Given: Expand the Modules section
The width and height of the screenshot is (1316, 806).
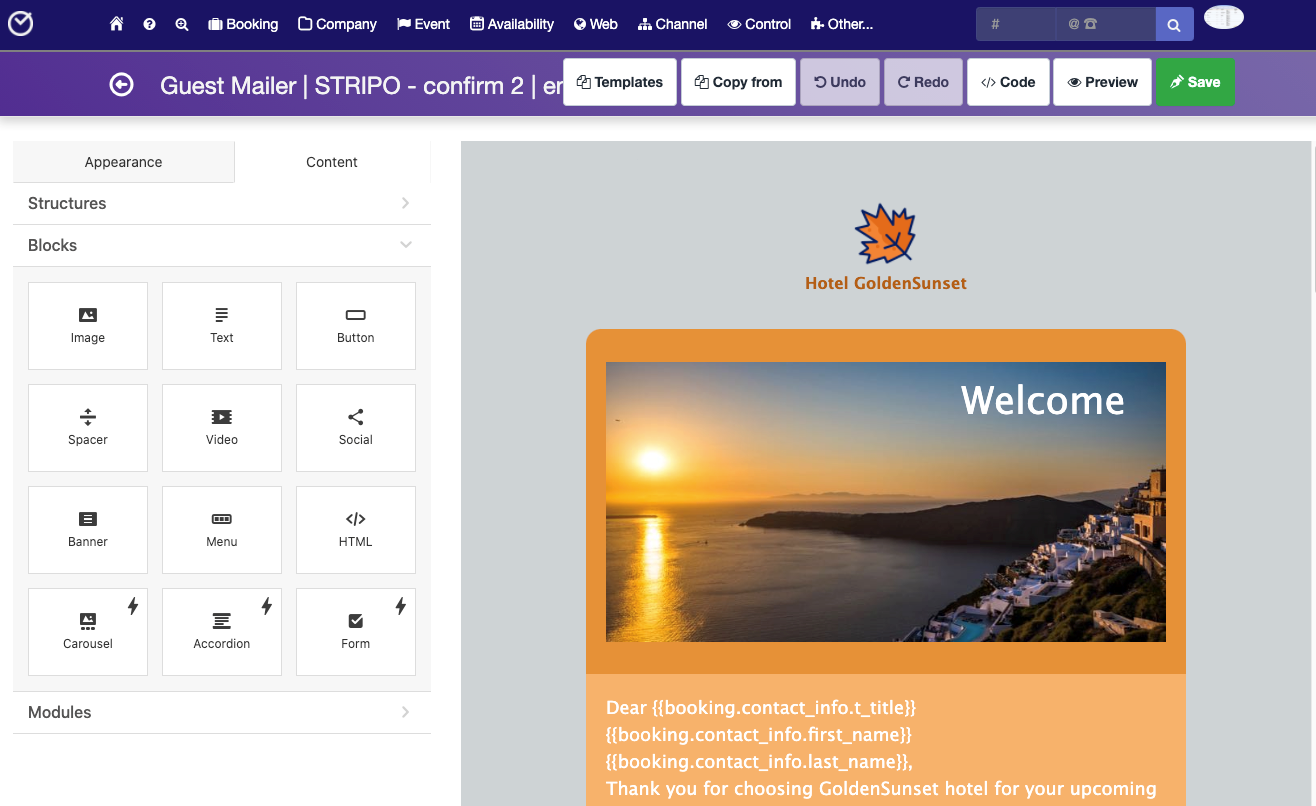Looking at the screenshot, I should 222,712.
